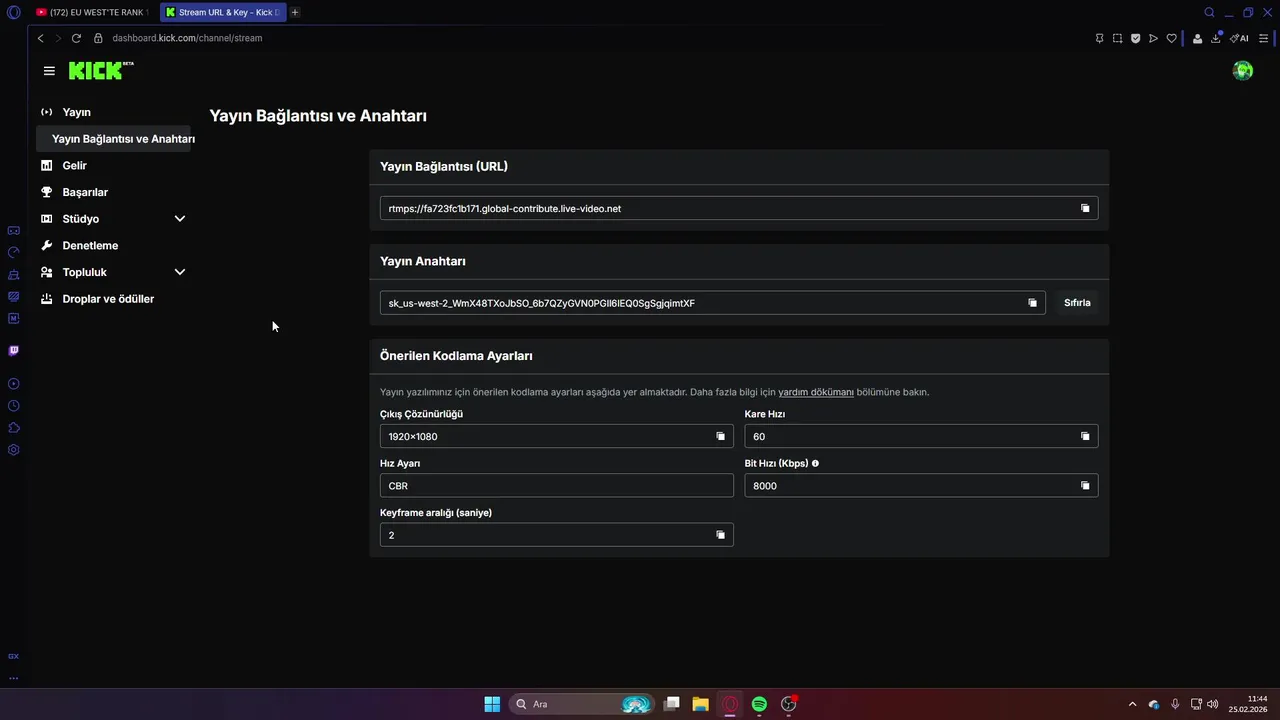Screen dimensions: 1280x720
Task: Copy the keyframe interval value
Action: click(720, 535)
